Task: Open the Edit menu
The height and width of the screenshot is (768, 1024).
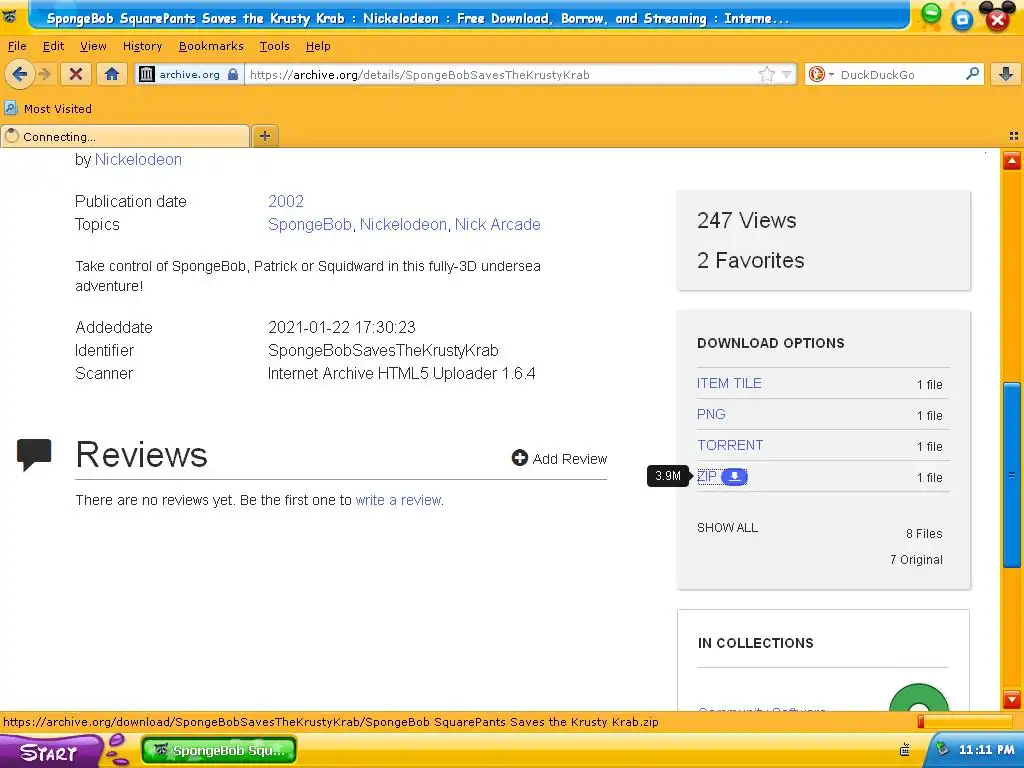Action: (x=54, y=46)
